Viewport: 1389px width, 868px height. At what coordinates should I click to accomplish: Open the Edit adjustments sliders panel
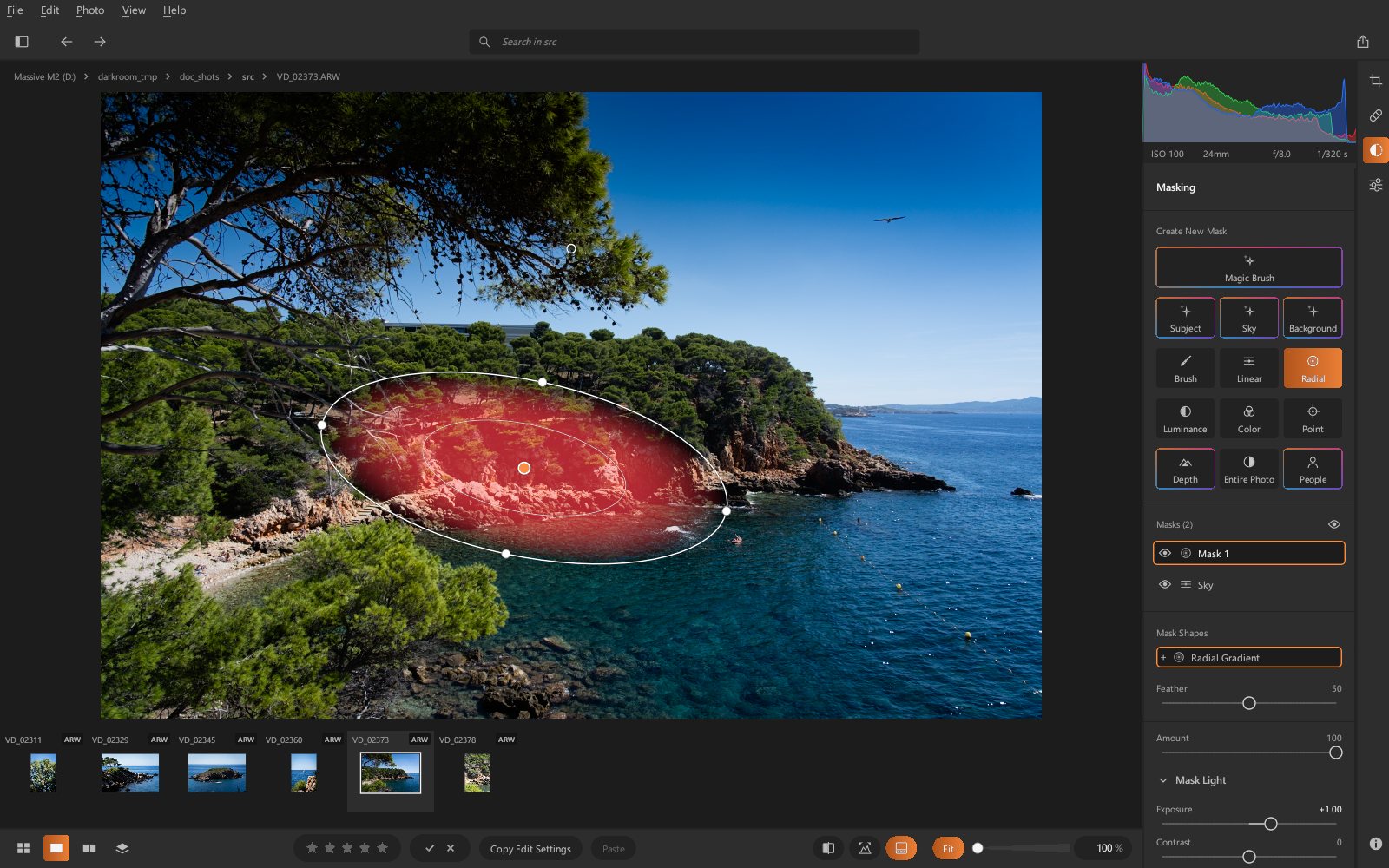1376,185
